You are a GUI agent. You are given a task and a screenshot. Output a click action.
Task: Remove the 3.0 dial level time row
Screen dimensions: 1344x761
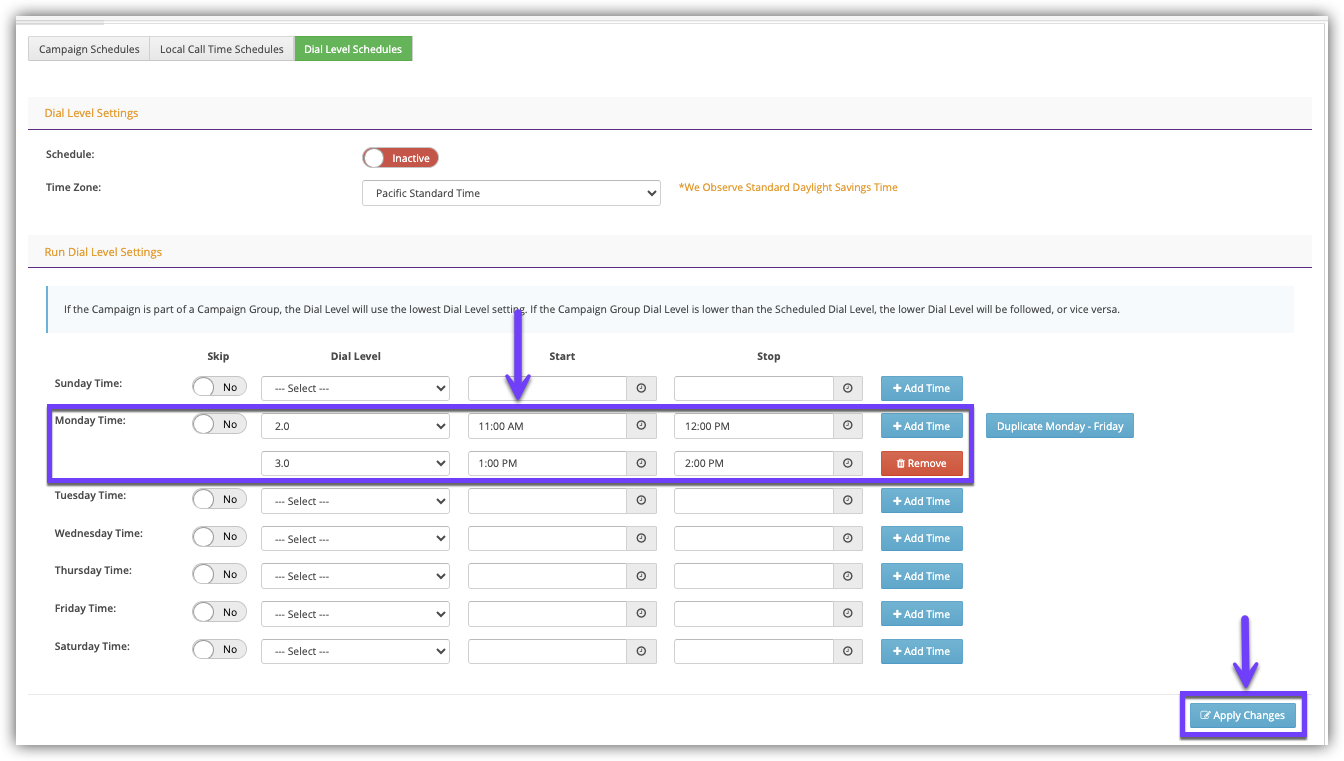[x=921, y=464]
